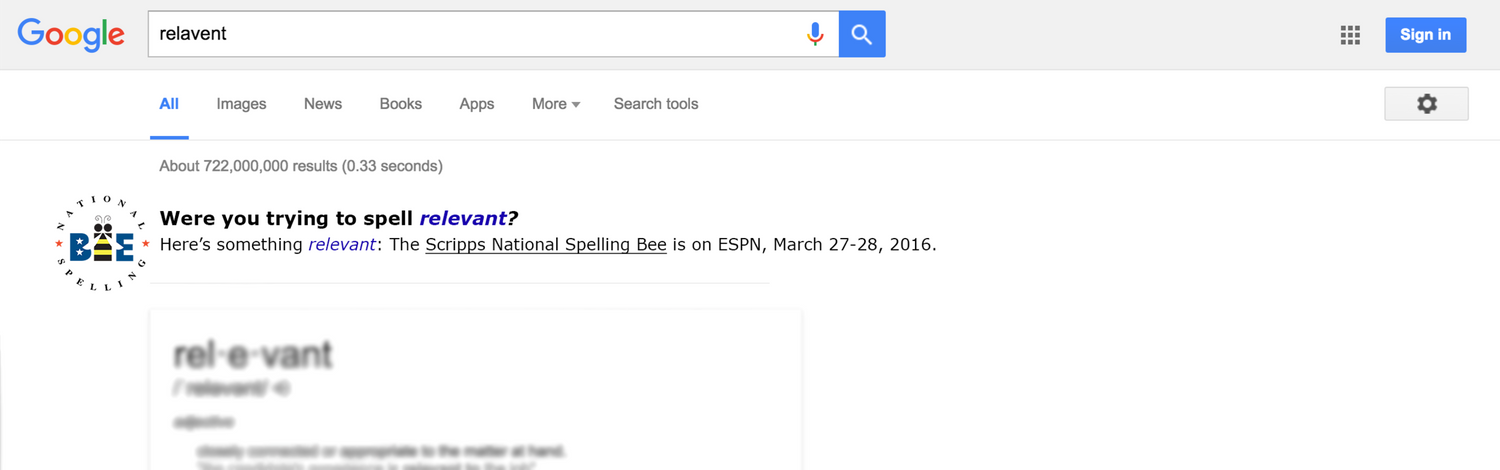Open the Scripps National Spelling Bee link
Image resolution: width=1500 pixels, height=470 pixels.
pos(545,245)
